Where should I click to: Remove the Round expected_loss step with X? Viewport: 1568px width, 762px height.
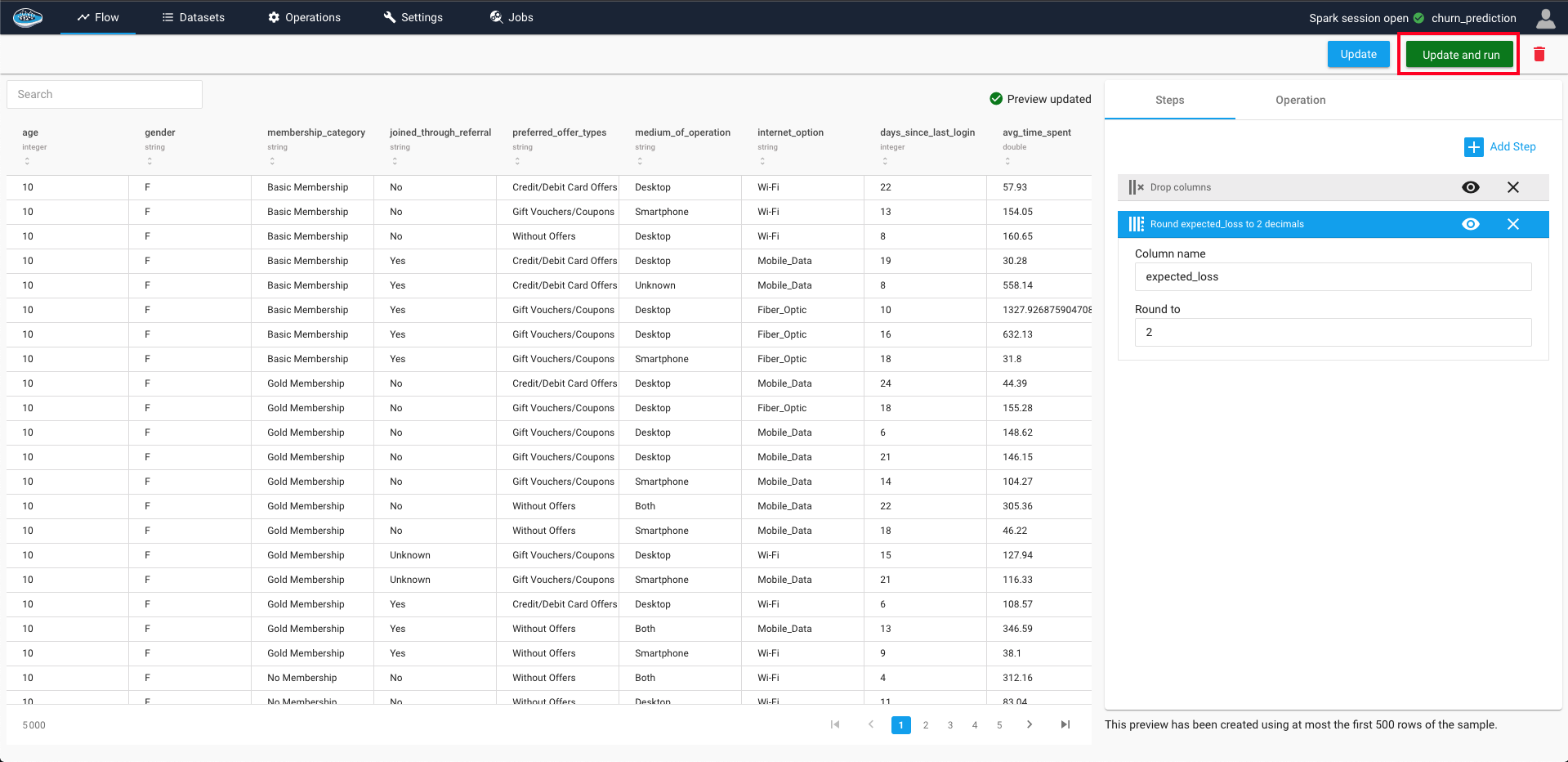pos(1512,224)
